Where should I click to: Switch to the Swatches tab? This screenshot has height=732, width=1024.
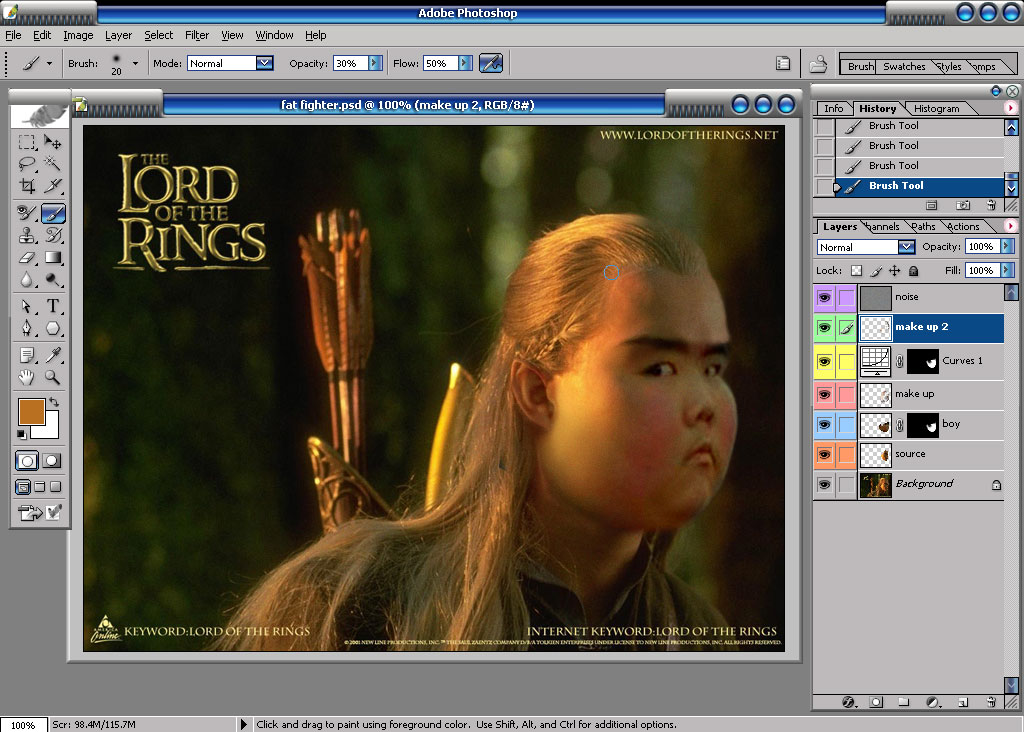coord(904,67)
